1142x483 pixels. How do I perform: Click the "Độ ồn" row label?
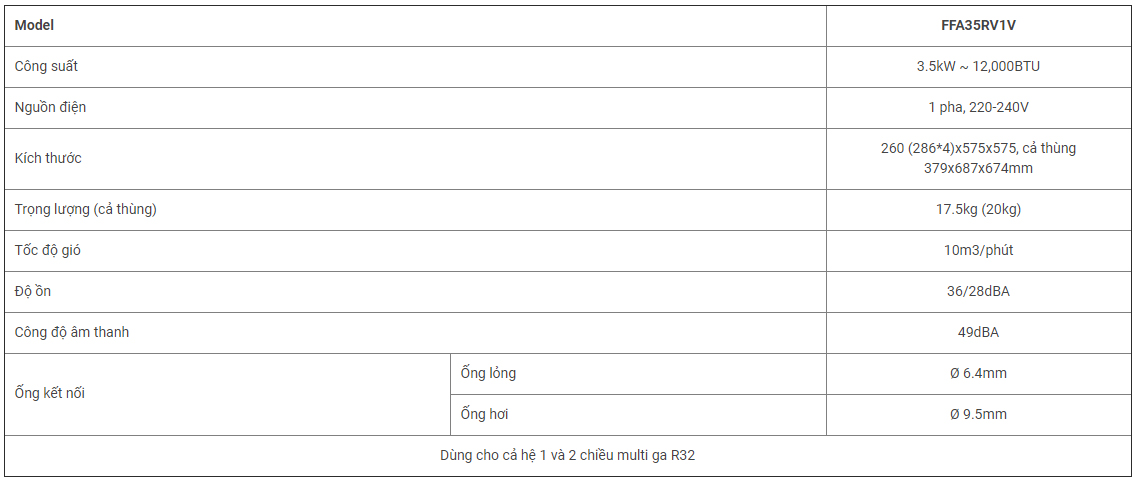point(35,291)
